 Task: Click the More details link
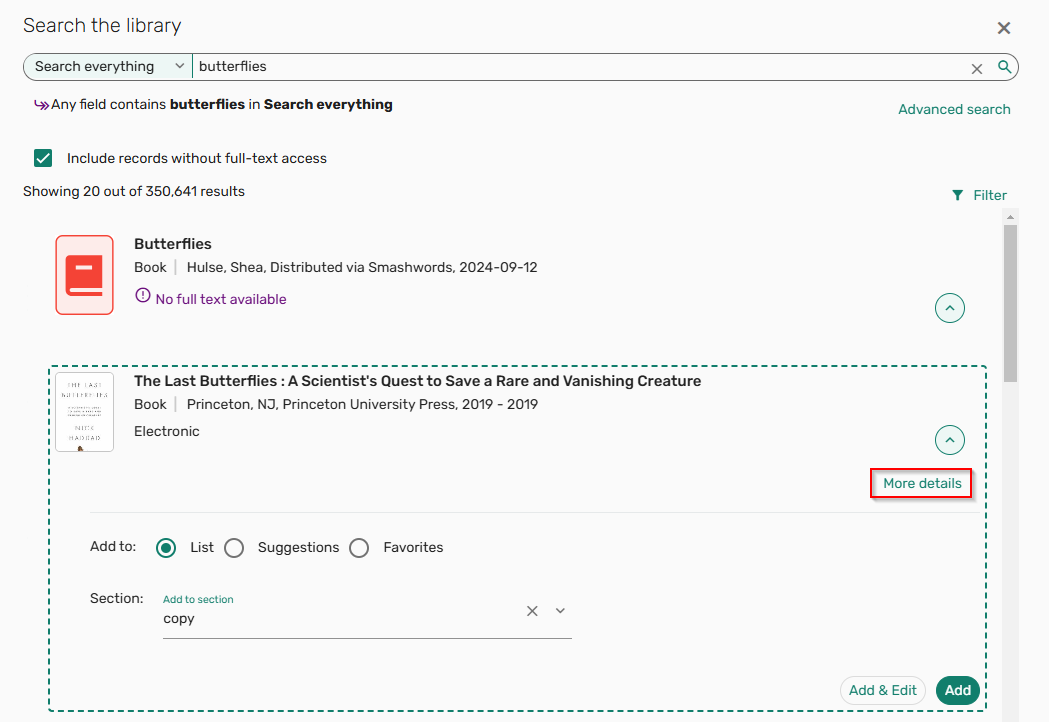point(921,484)
